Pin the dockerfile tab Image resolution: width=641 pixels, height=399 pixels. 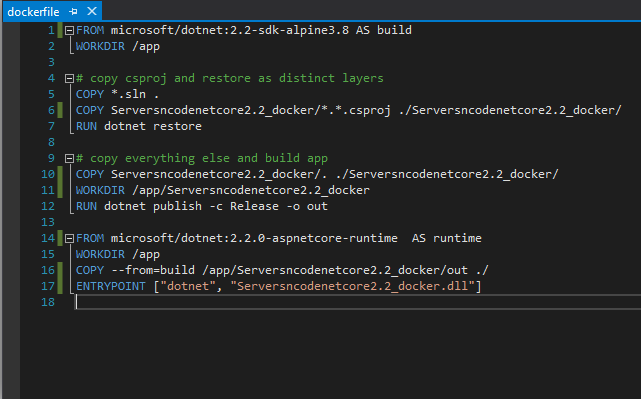pyautogui.click(x=73, y=12)
